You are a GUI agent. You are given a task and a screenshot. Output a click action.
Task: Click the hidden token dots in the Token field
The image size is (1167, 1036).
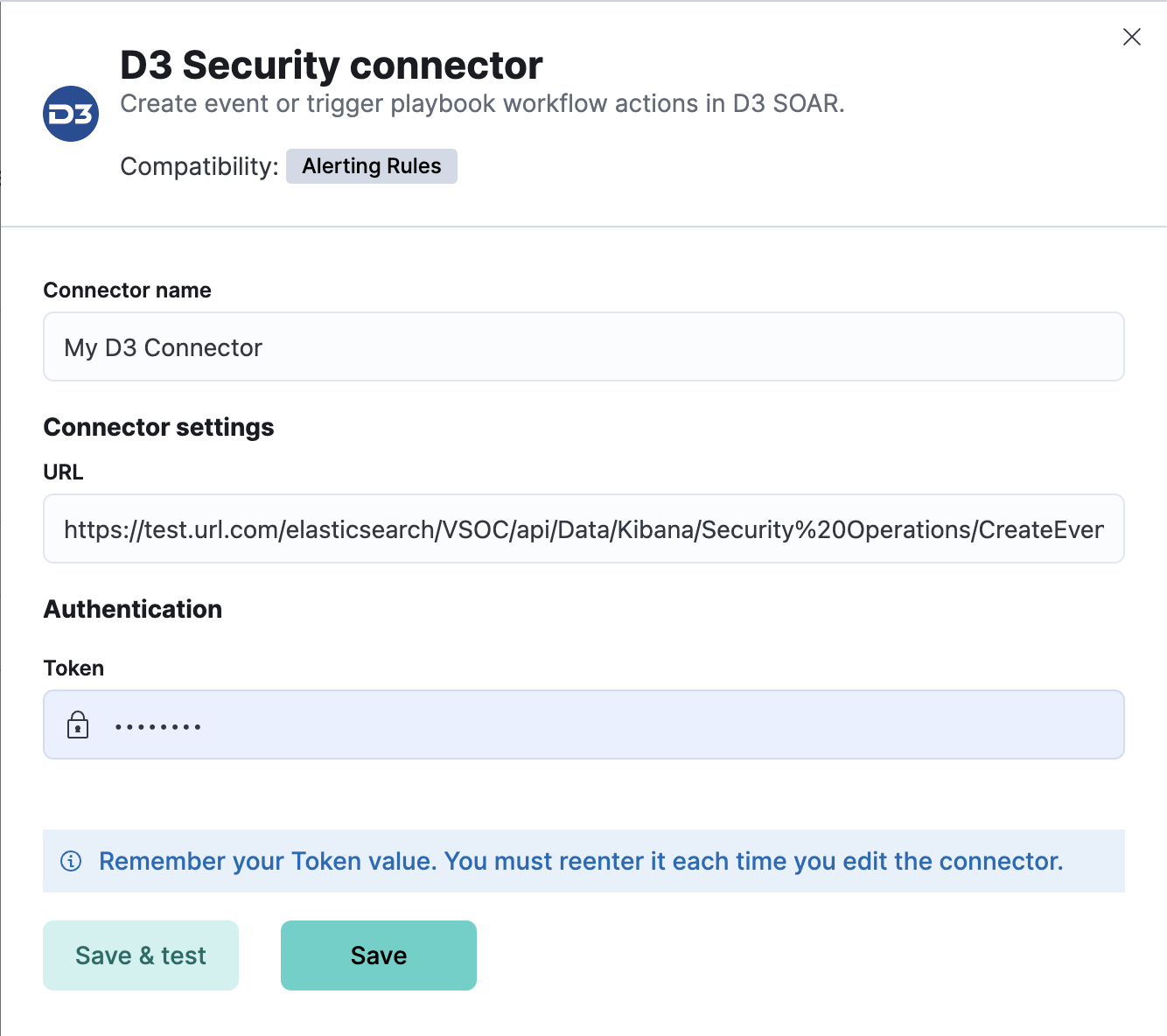pos(157,724)
